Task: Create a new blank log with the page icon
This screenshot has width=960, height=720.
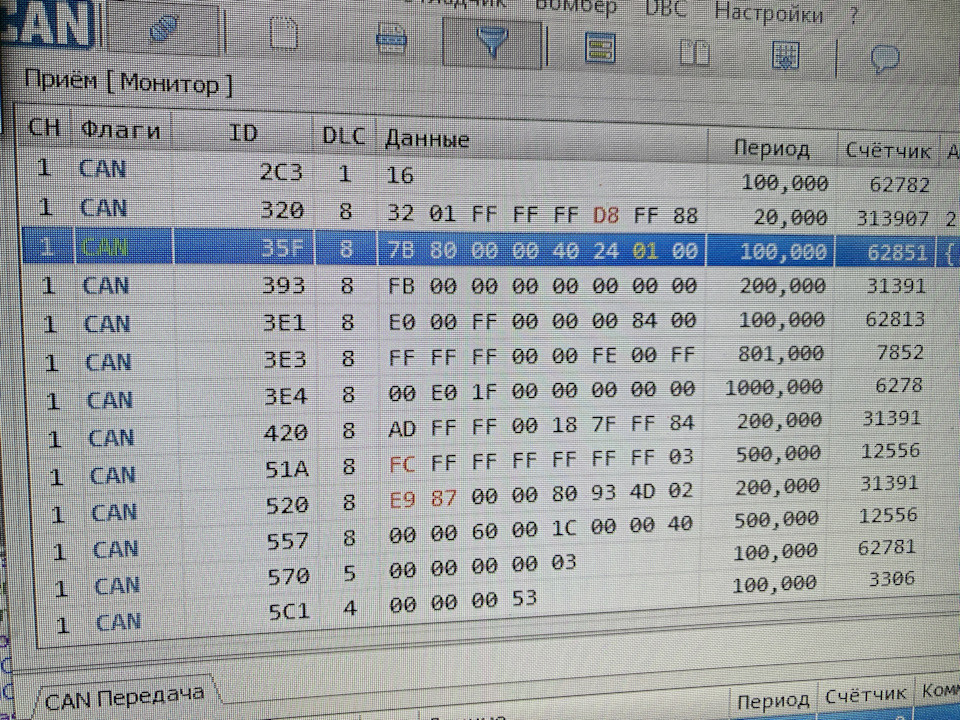Action: point(283,33)
